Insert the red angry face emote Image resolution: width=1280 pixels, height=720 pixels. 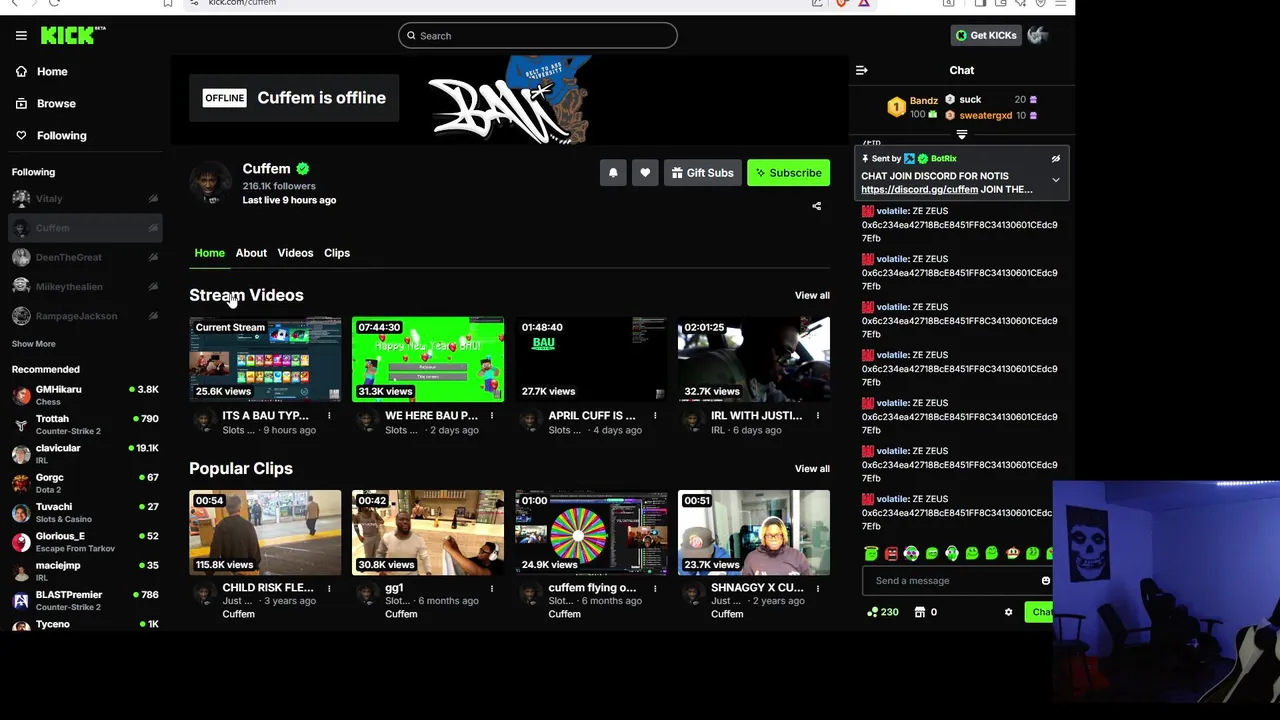891,553
